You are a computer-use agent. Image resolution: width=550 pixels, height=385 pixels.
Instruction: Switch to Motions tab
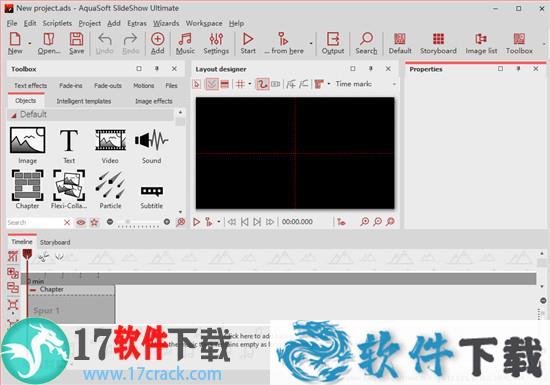point(143,85)
